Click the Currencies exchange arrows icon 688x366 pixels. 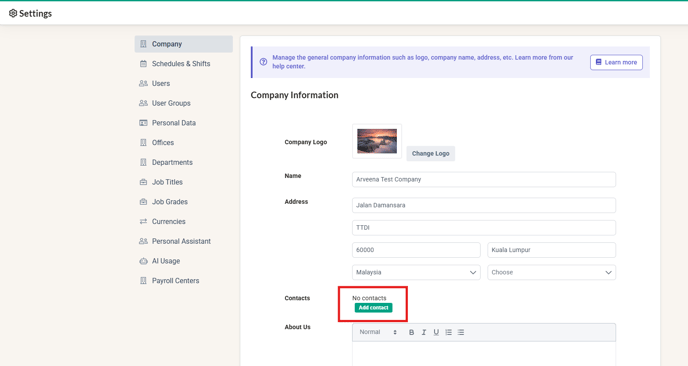pyautogui.click(x=143, y=222)
